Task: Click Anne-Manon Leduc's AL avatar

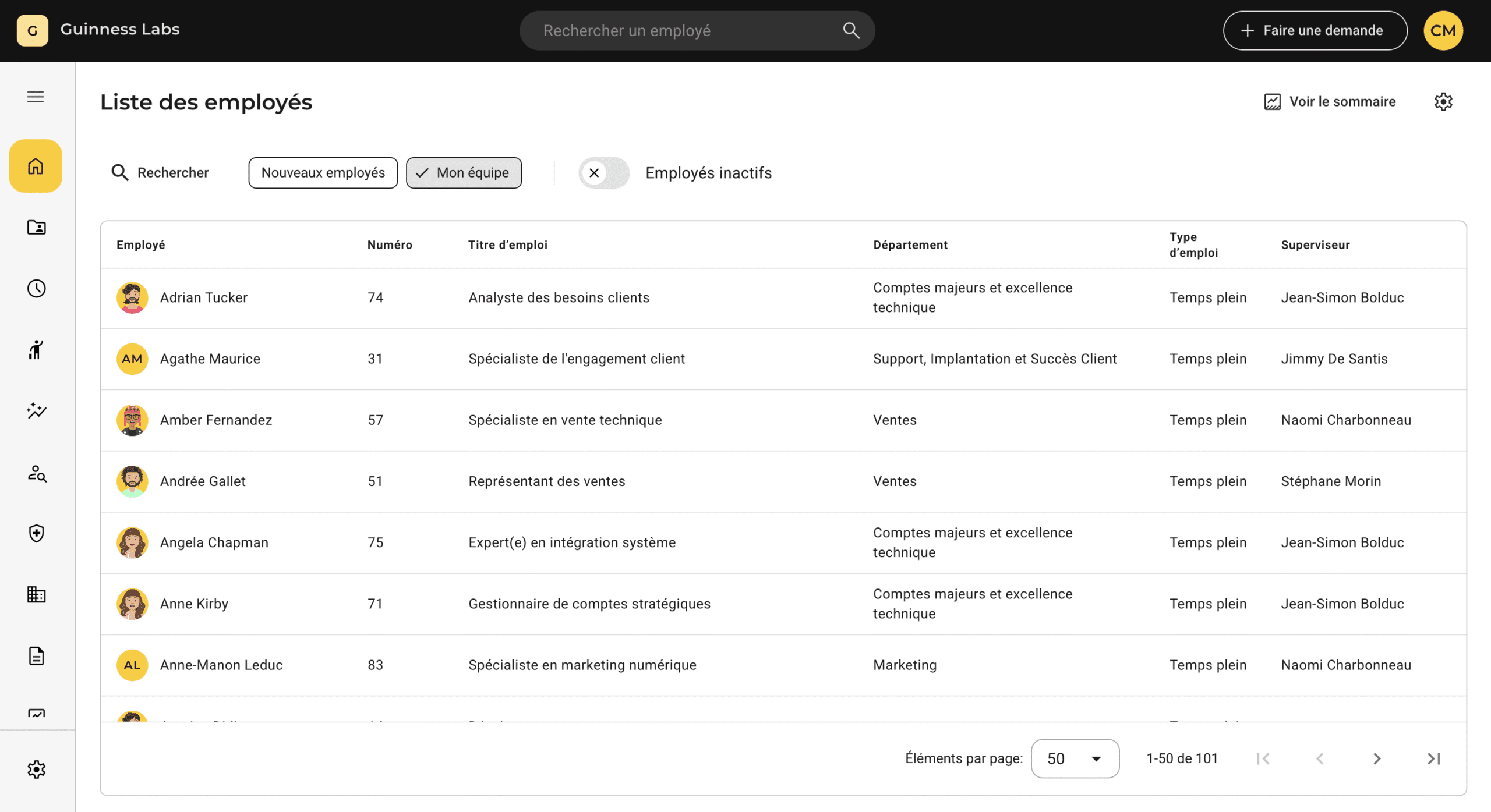Action: (132, 665)
